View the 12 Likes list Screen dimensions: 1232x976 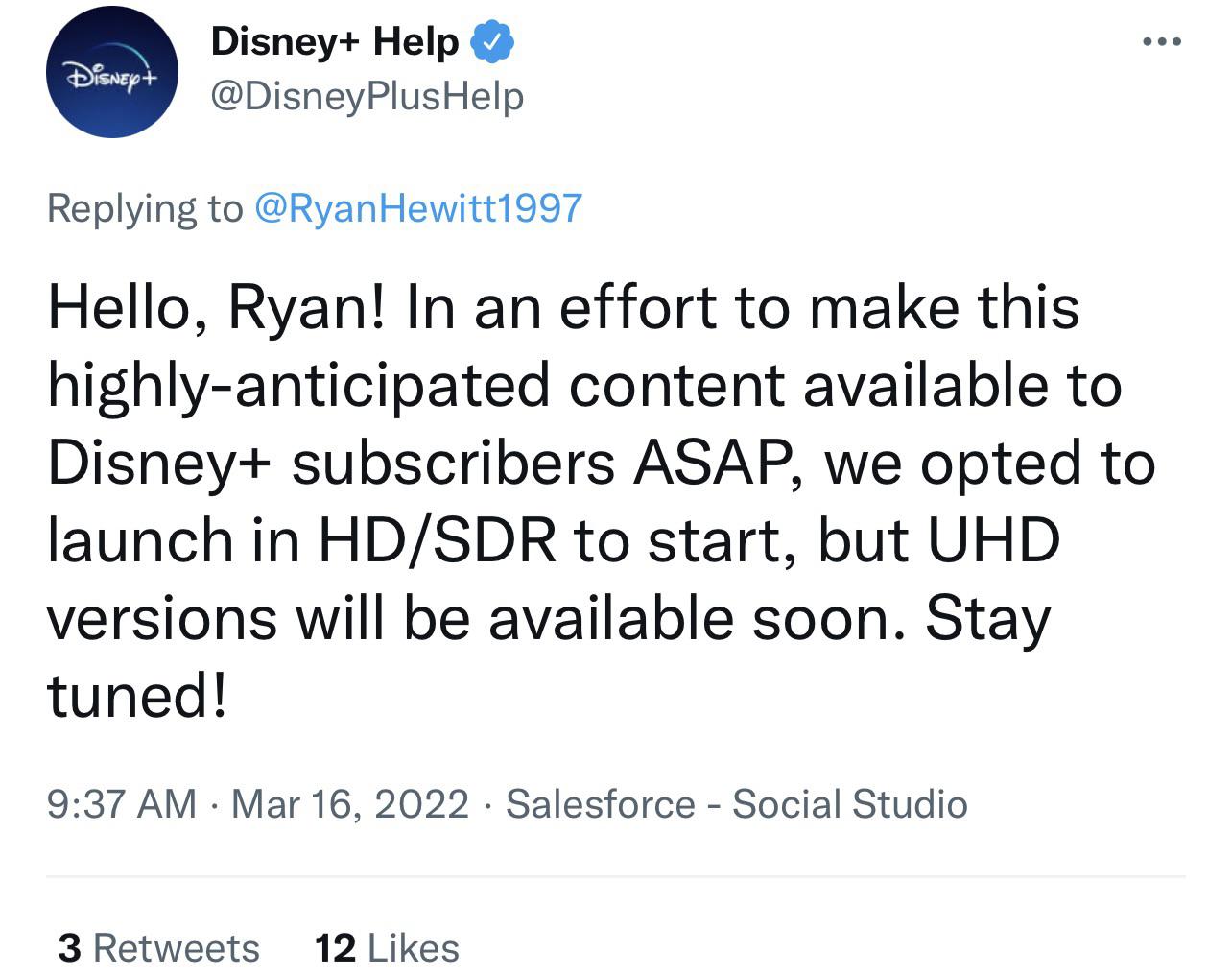[x=387, y=948]
